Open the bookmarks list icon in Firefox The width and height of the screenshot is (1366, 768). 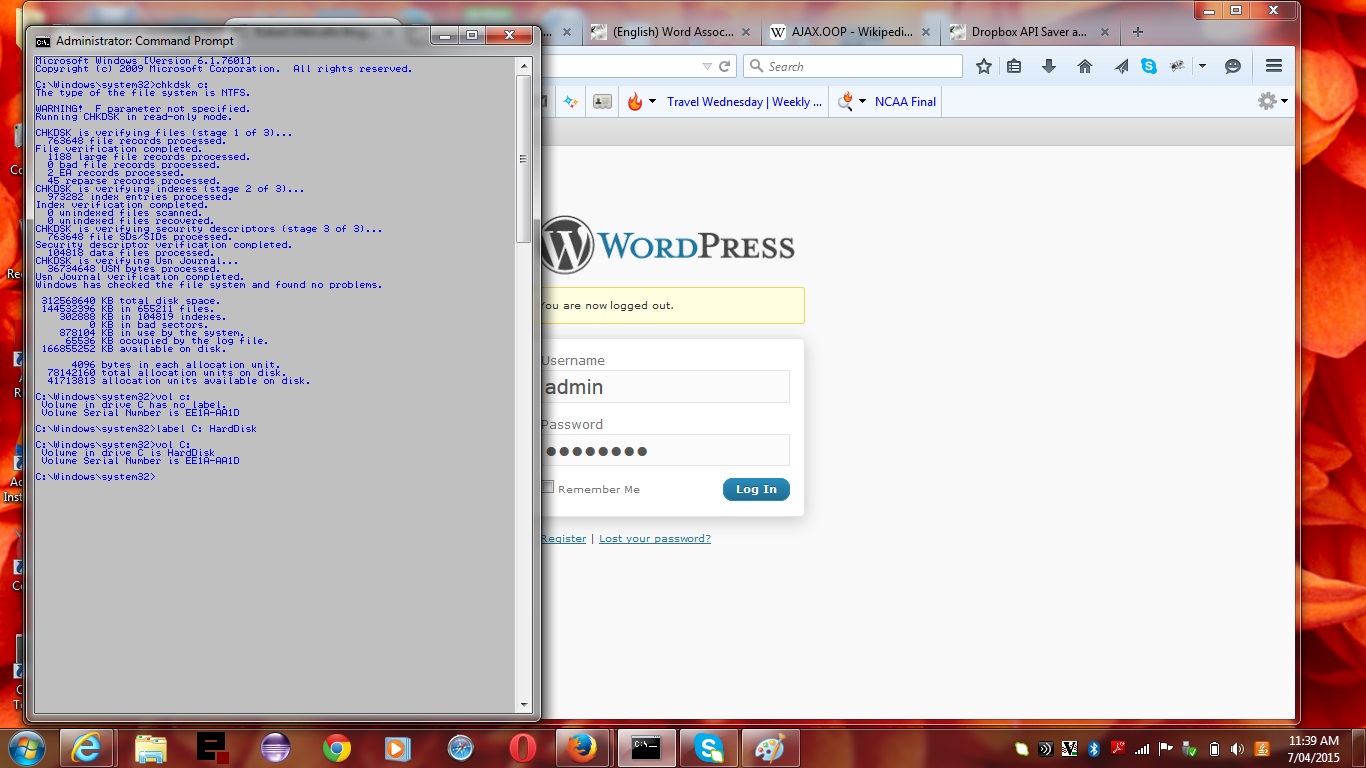(x=1014, y=66)
